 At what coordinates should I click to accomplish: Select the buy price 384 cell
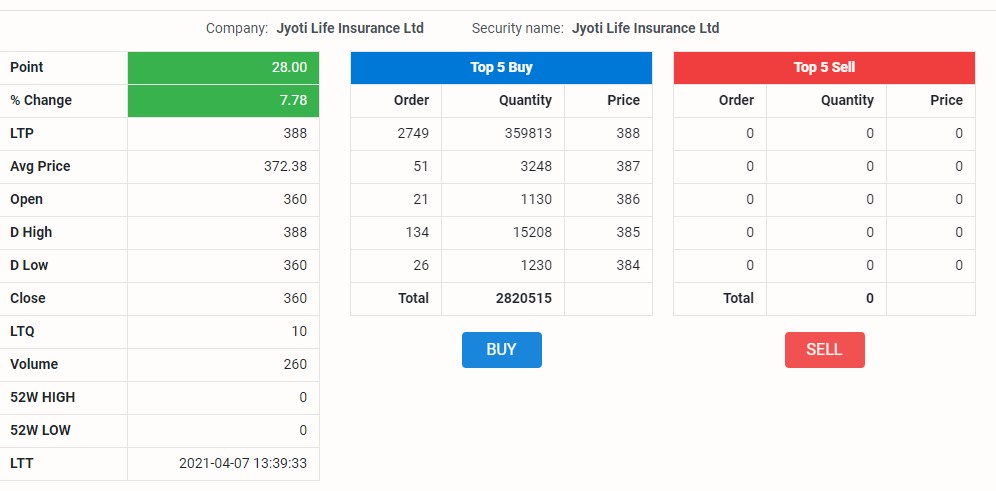tap(609, 266)
